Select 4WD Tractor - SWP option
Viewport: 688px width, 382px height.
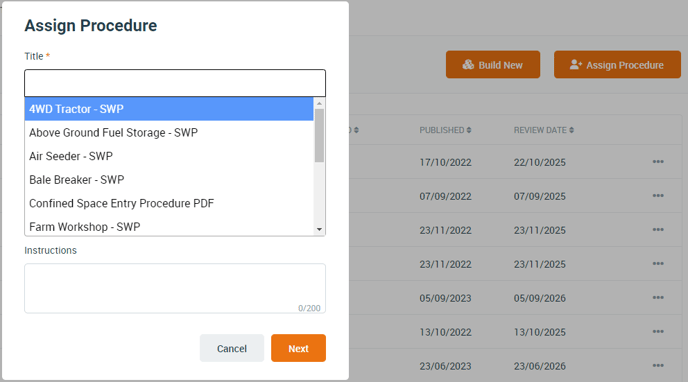coord(169,109)
